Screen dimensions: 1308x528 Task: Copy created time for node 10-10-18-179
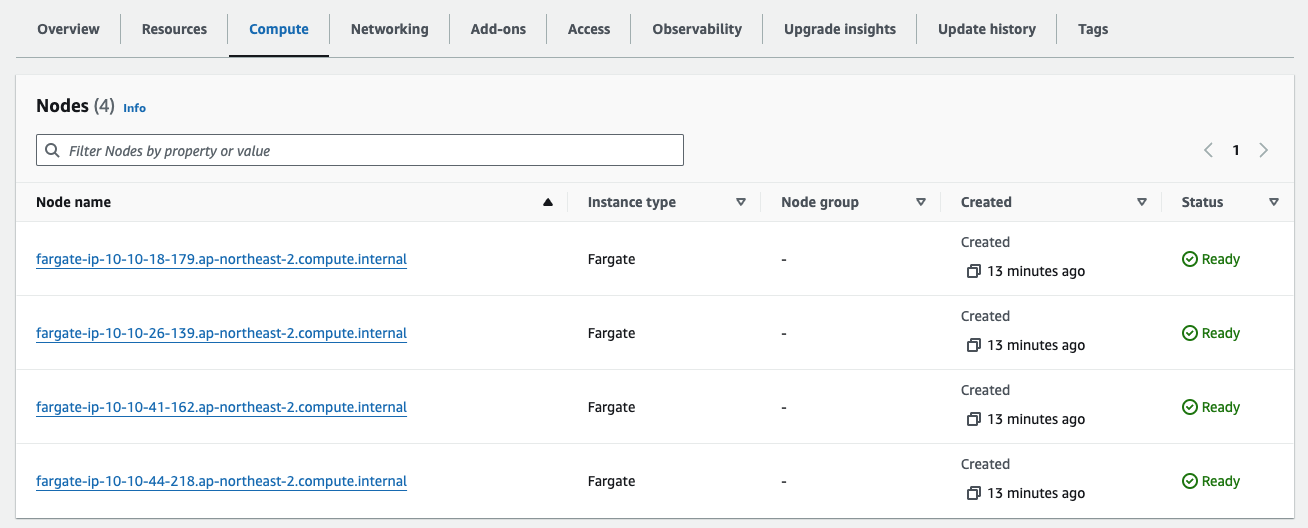pyautogui.click(x=974, y=272)
